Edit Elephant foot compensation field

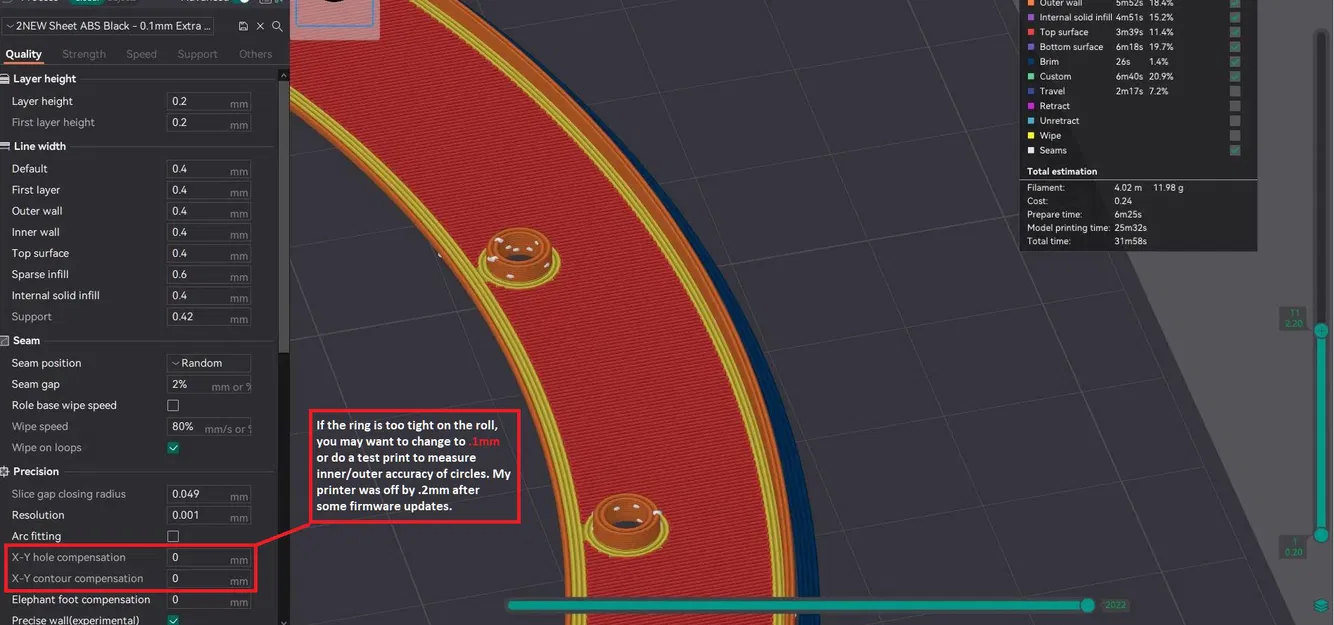pyautogui.click(x=208, y=600)
